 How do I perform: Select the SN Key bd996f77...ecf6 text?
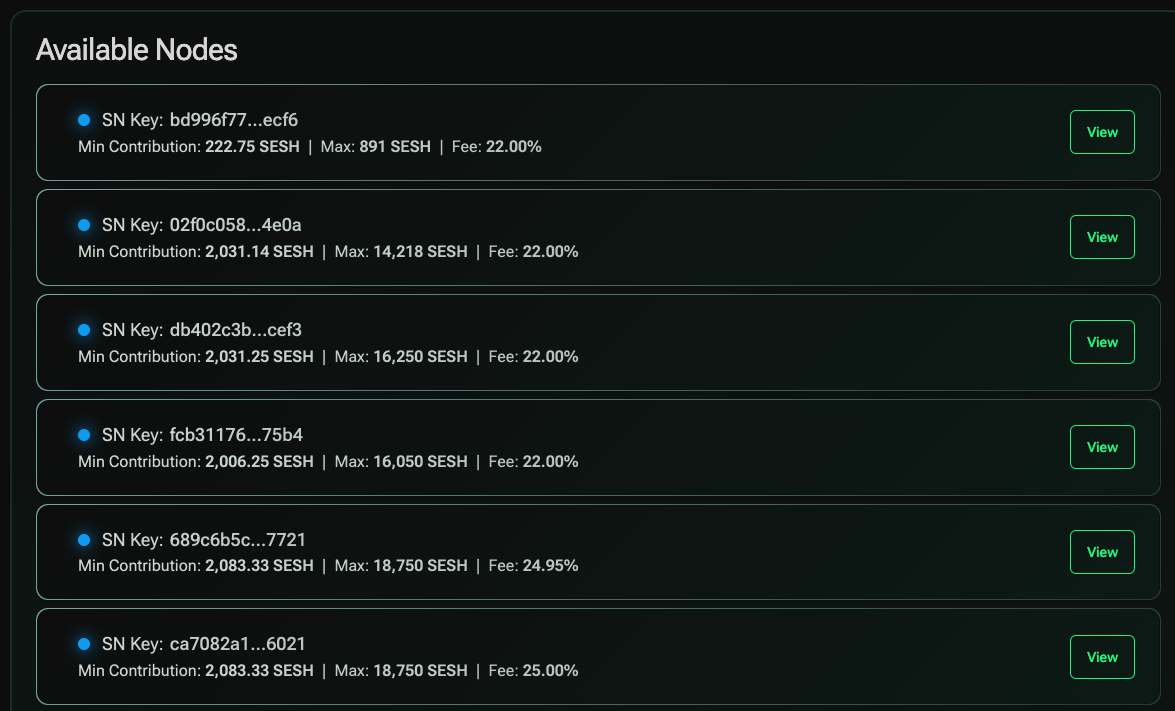pos(199,120)
